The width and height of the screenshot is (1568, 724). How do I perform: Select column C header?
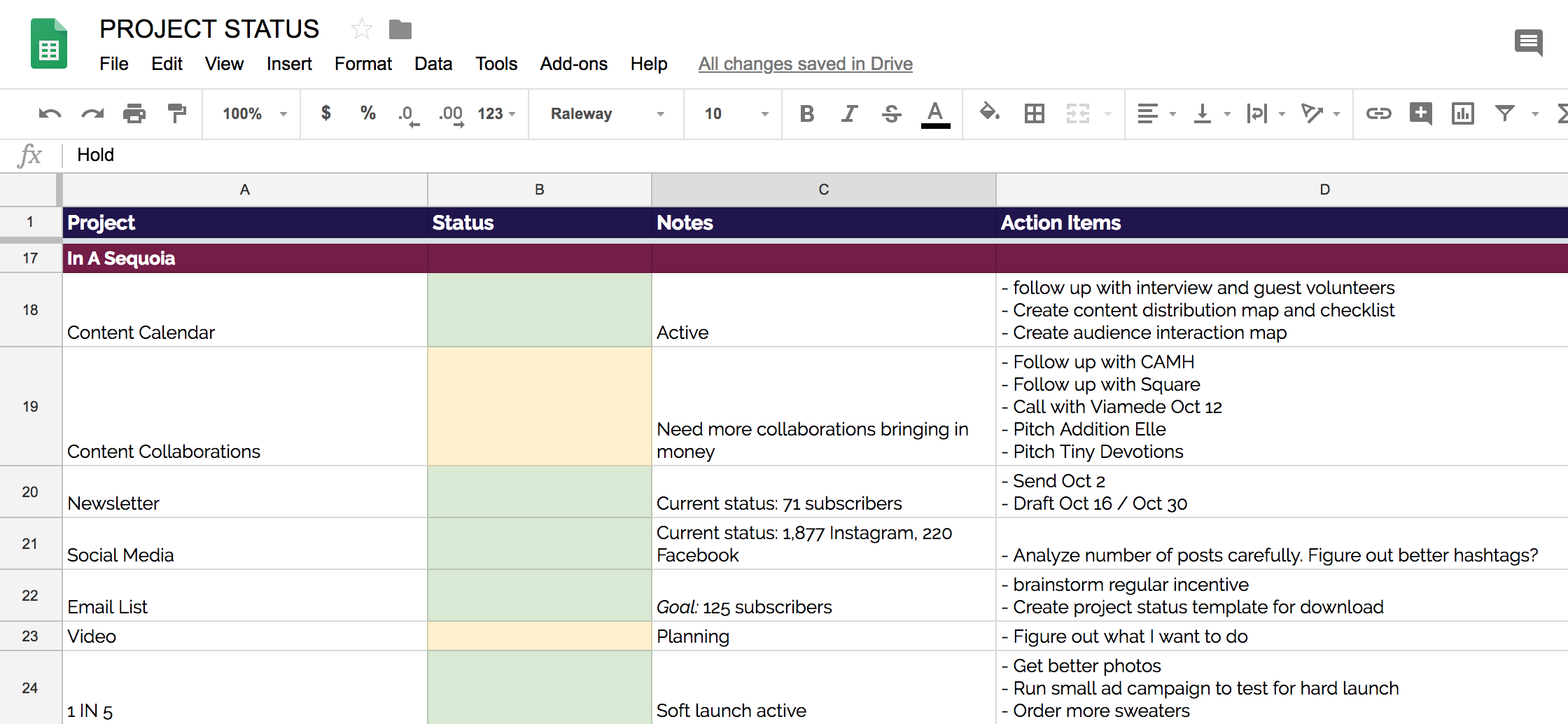click(824, 190)
